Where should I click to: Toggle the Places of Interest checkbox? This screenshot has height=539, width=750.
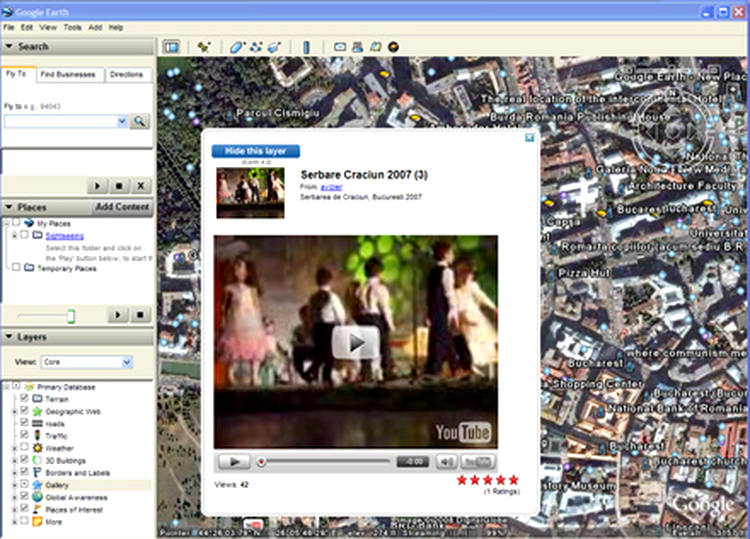tap(24, 508)
